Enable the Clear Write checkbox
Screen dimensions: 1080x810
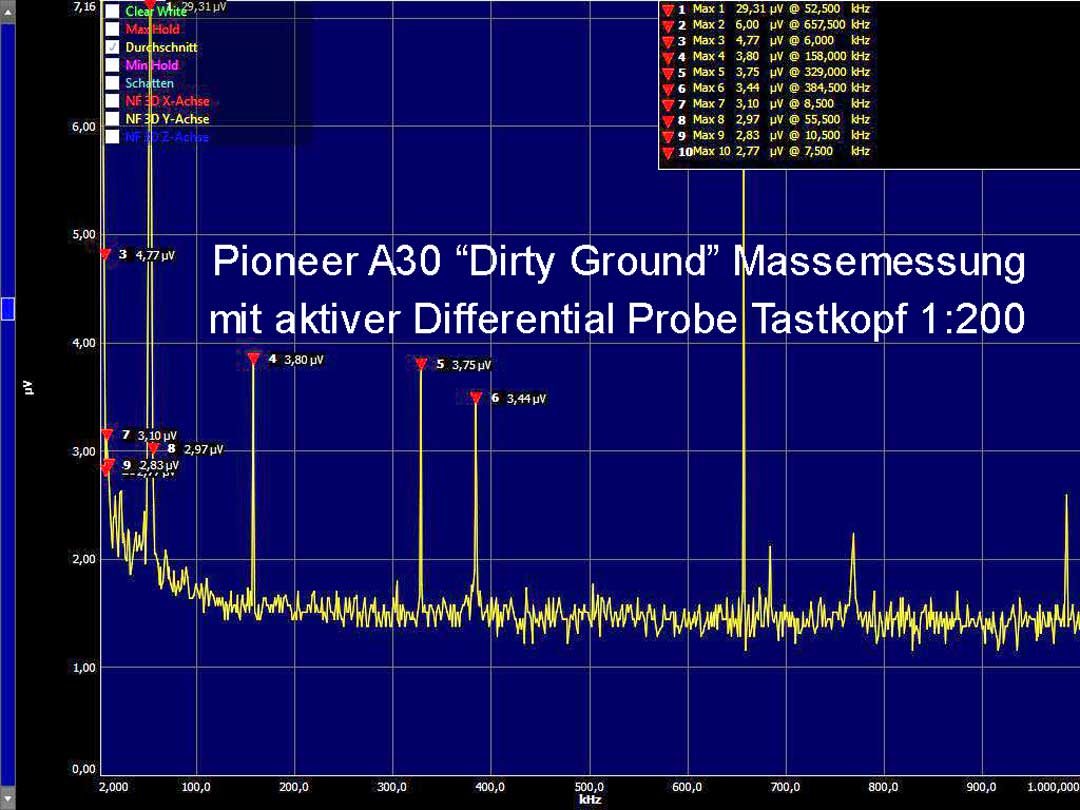(x=112, y=11)
